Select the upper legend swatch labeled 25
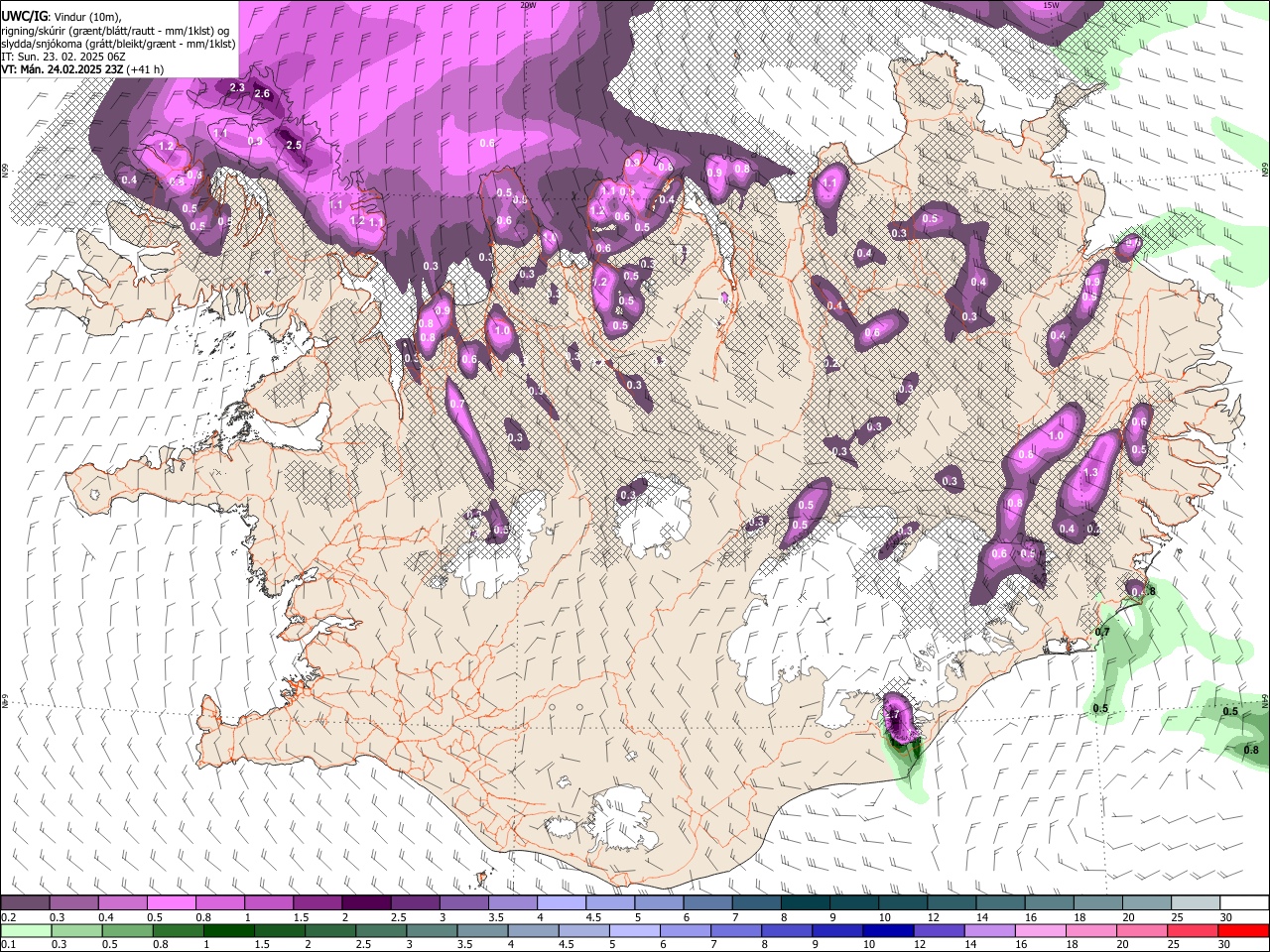This screenshot has width=1270, height=952. point(1197,903)
